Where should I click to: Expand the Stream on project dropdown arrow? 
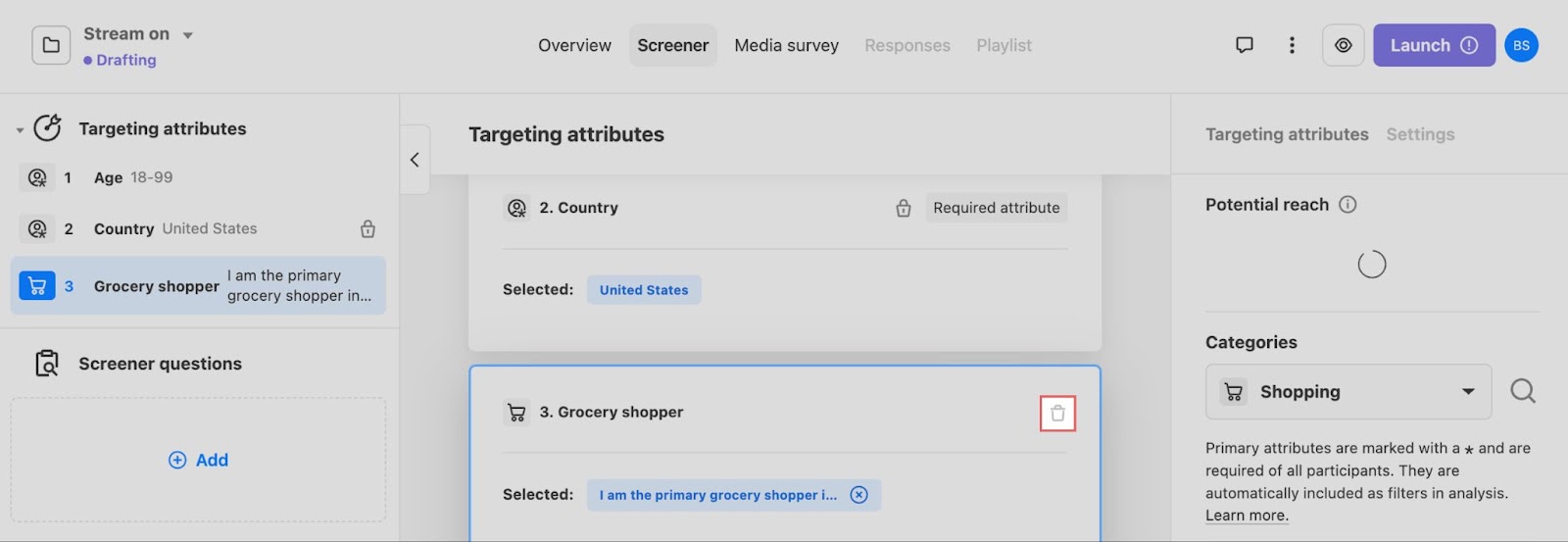[x=187, y=35]
